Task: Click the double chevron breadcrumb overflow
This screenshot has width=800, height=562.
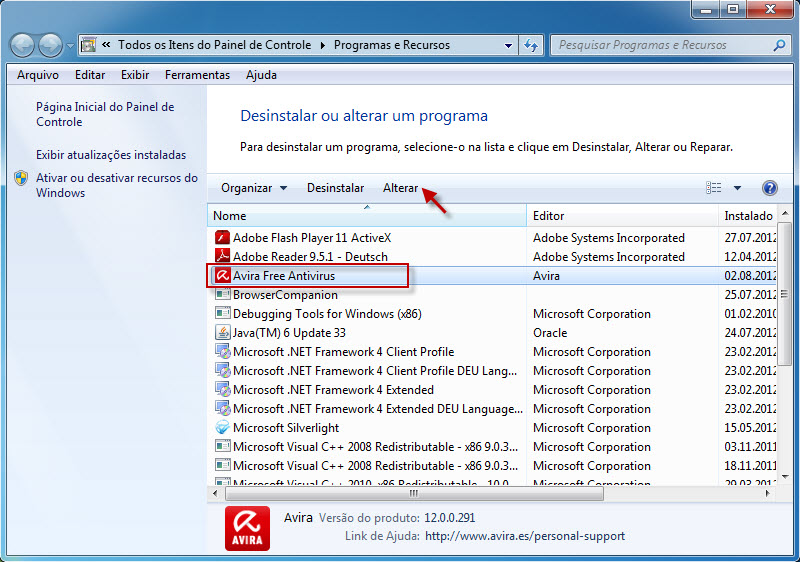Action: click(x=106, y=45)
